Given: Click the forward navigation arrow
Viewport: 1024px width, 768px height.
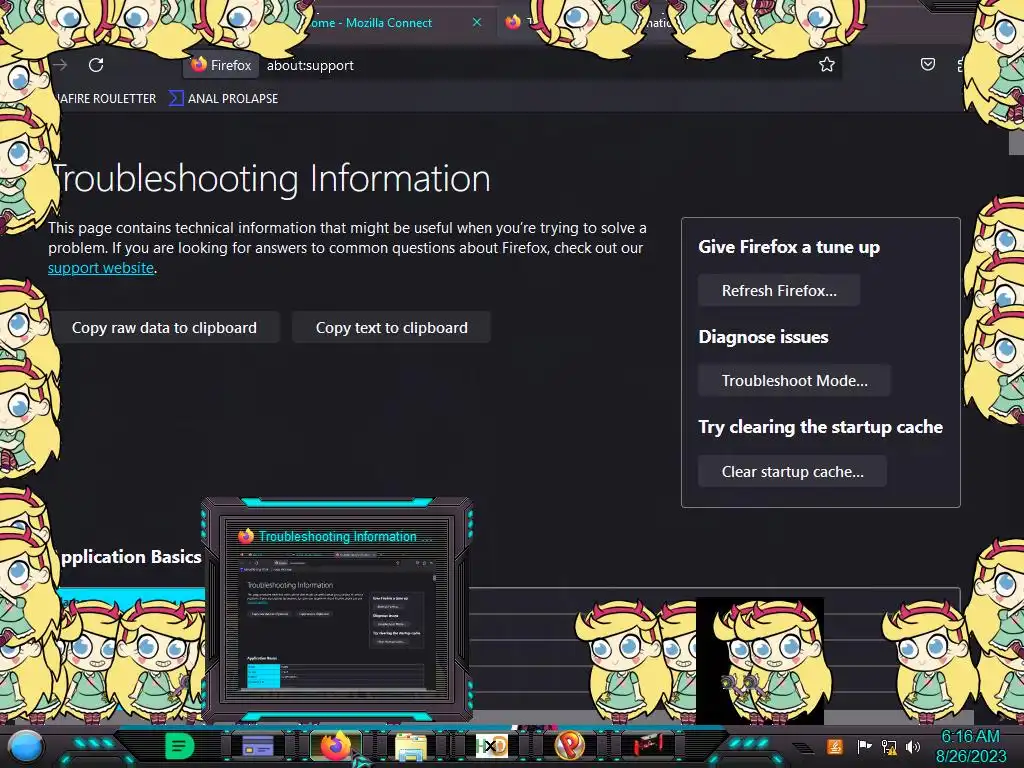Looking at the screenshot, I should 61,65.
